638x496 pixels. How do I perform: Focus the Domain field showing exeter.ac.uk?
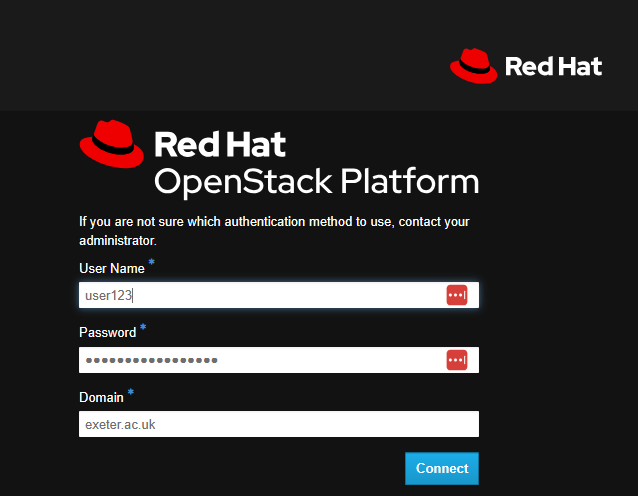(279, 424)
